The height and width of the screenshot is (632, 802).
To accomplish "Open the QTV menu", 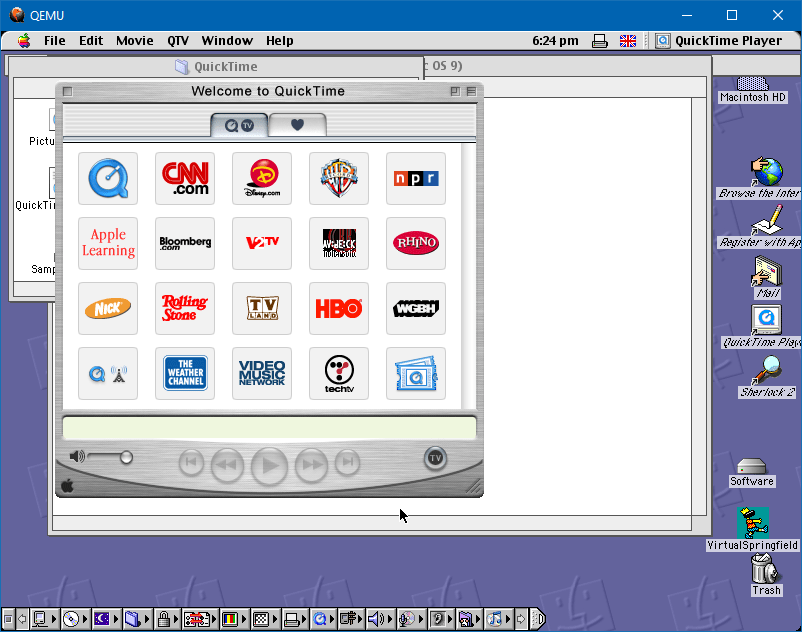I will tap(178, 41).
